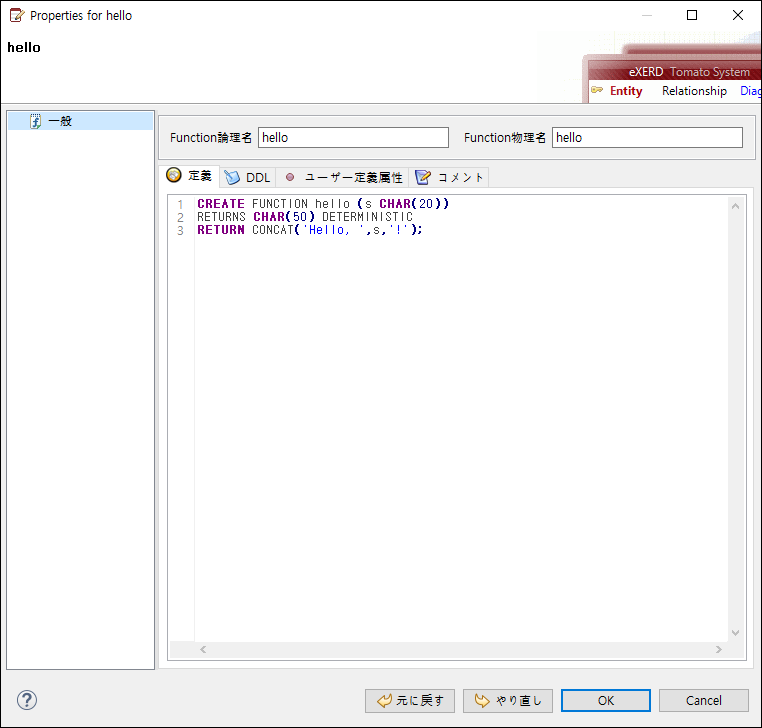Click the down arrow of the editor's vertical scrollbar
762x728 pixels.
[x=735, y=632]
